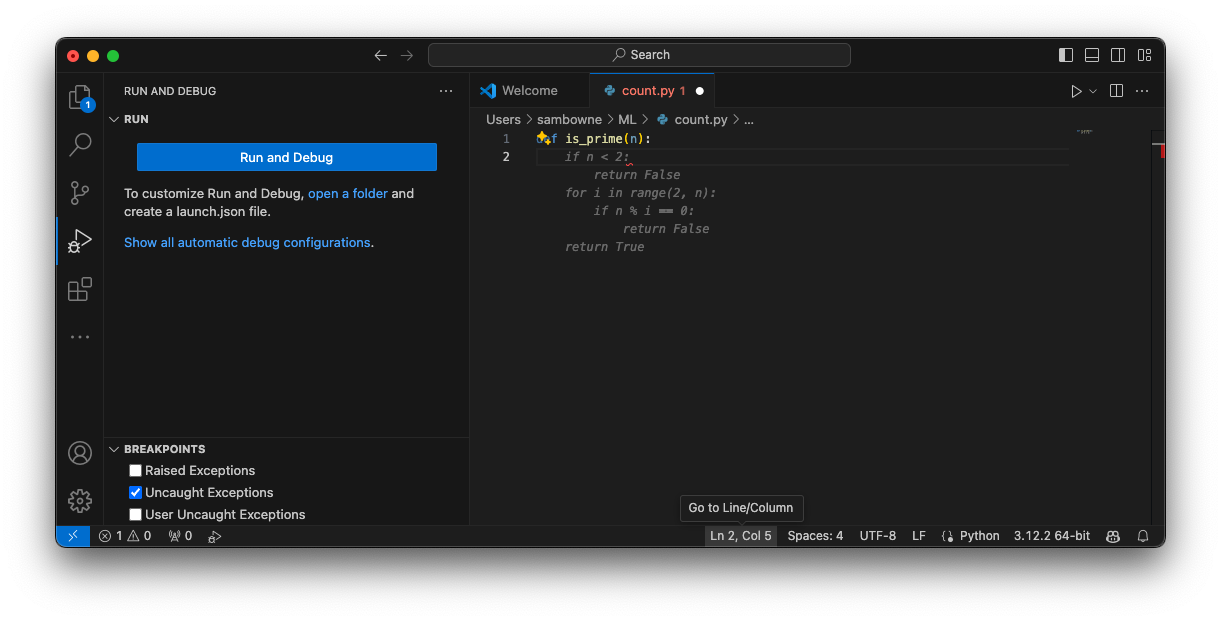Click the Search command center field
Screen dimensions: 1221x621
[x=639, y=55]
